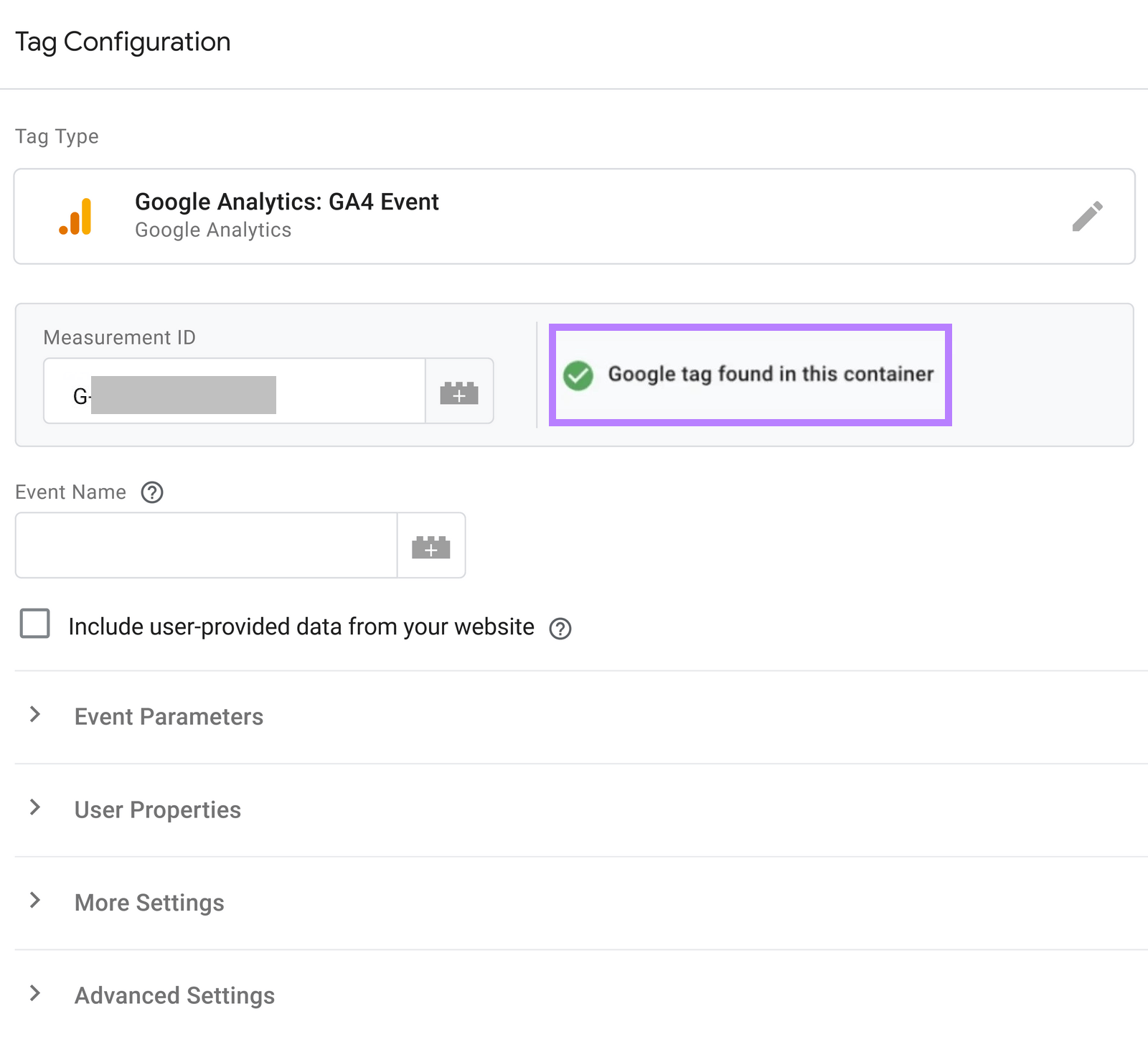The image size is (1148, 1042).
Task: Click inside the Event Name input field
Action: click(206, 545)
